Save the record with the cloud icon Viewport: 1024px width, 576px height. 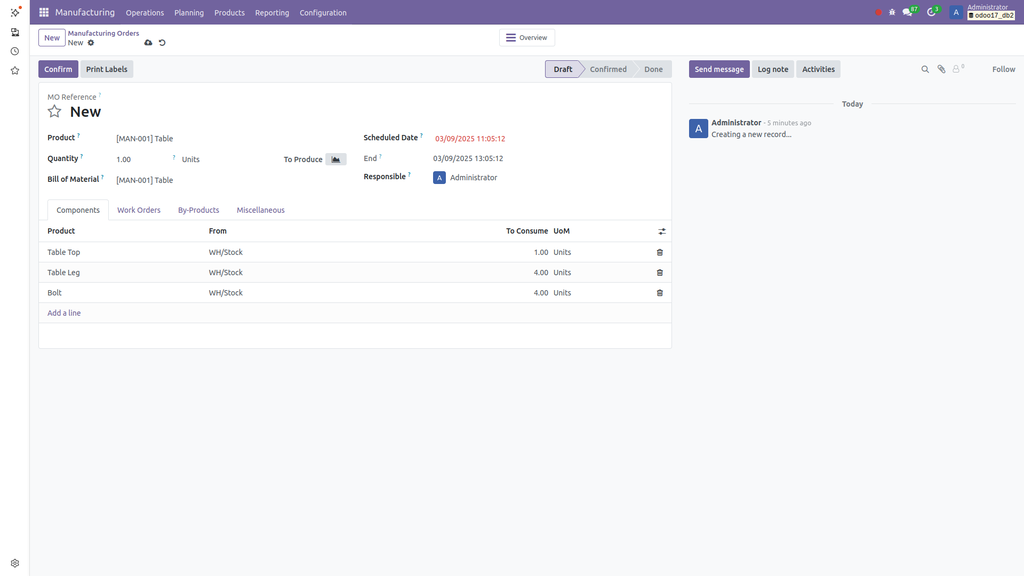(x=148, y=42)
